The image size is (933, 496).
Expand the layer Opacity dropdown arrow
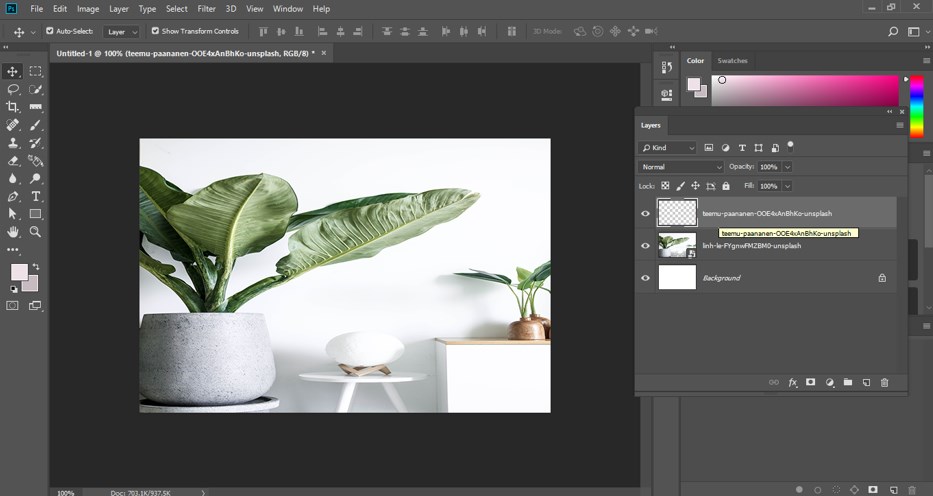787,167
